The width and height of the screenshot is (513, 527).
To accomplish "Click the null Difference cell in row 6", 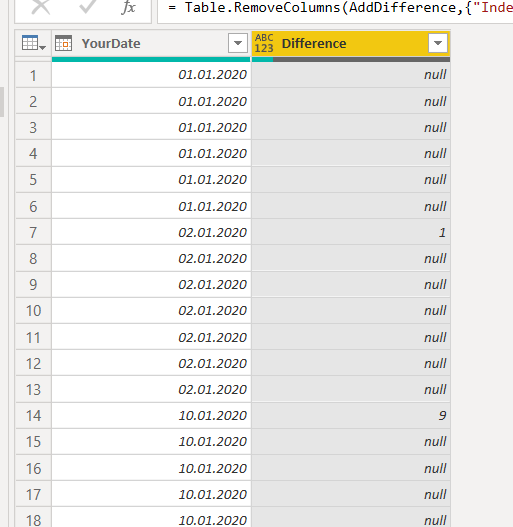I will [351, 206].
